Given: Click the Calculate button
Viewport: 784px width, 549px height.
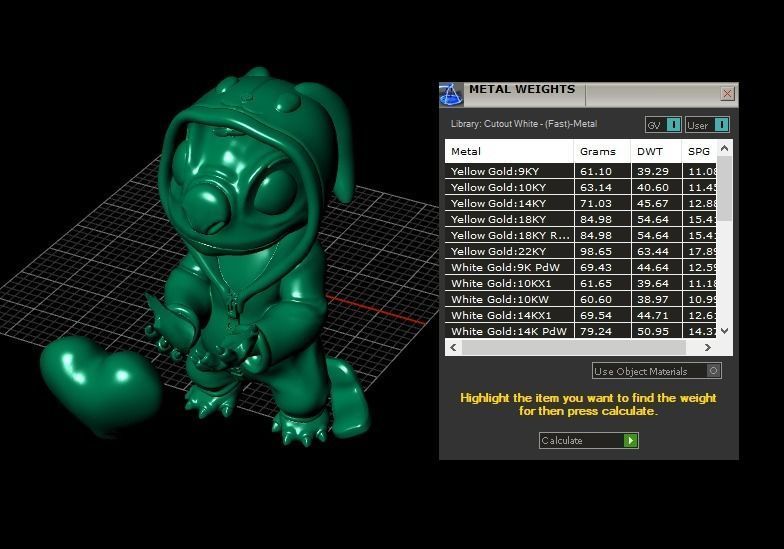Looking at the screenshot, I should tap(588, 440).
